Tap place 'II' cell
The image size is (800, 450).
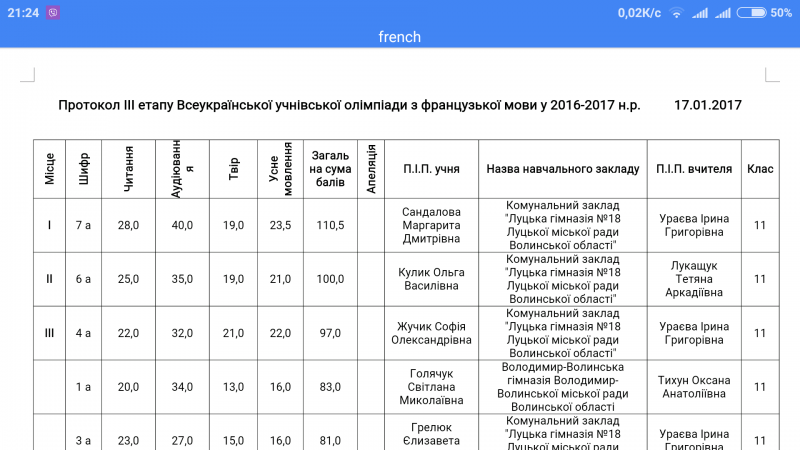(49, 279)
